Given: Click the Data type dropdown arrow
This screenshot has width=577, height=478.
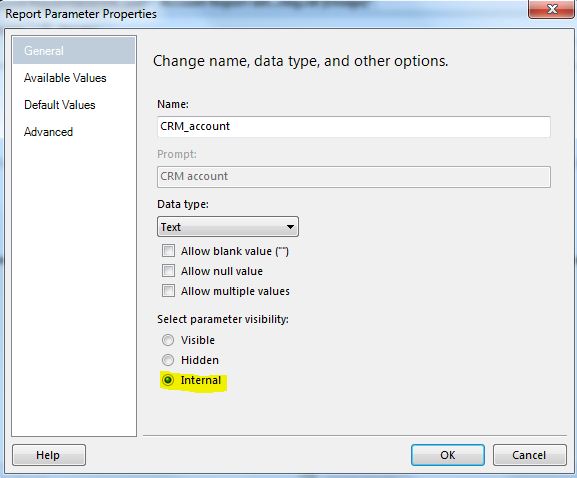Looking at the screenshot, I should pyautogui.click(x=290, y=227).
